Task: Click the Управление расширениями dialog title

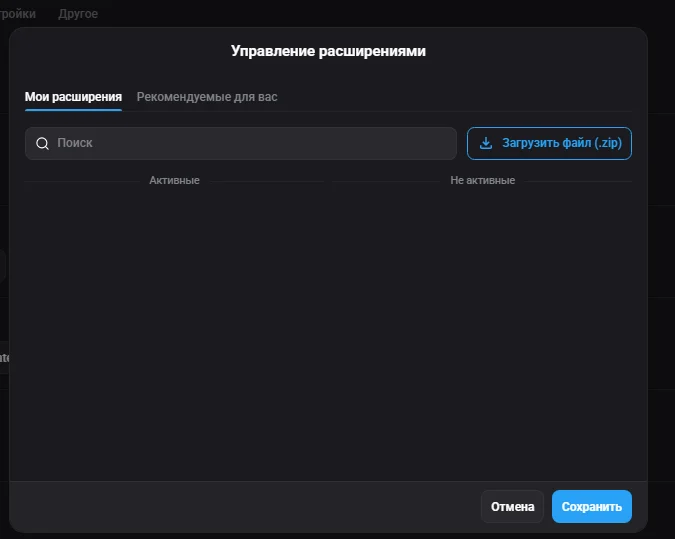Action: pos(328,51)
